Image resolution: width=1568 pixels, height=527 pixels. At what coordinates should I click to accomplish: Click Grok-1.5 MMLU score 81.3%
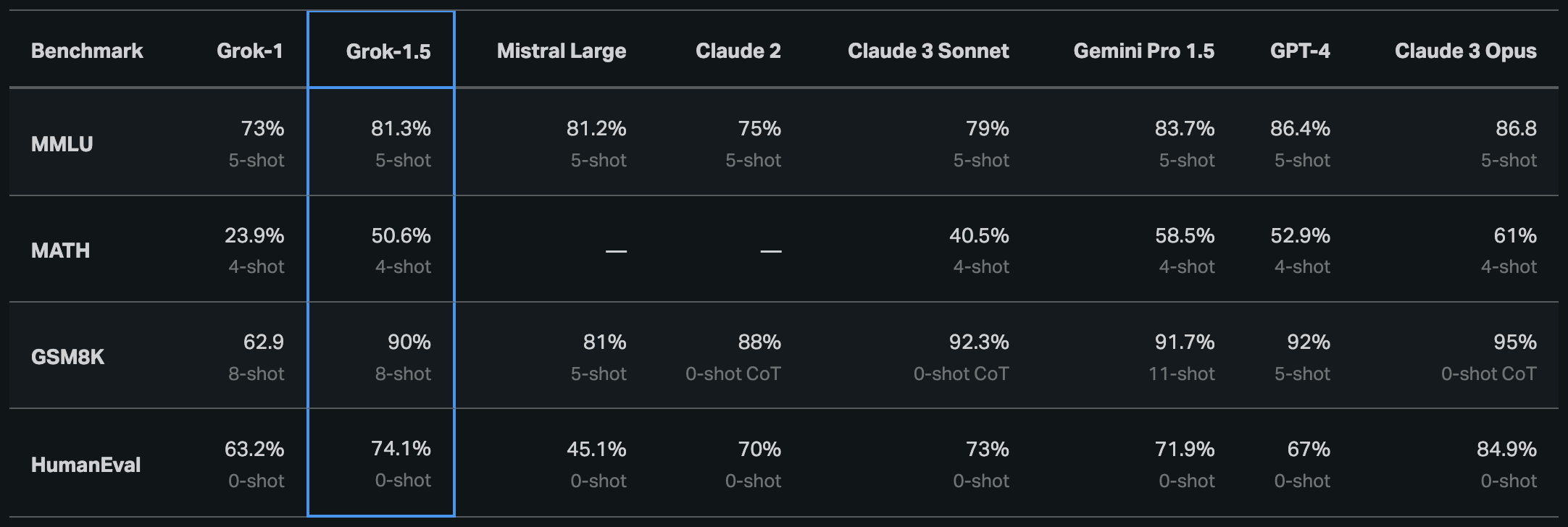tap(401, 129)
